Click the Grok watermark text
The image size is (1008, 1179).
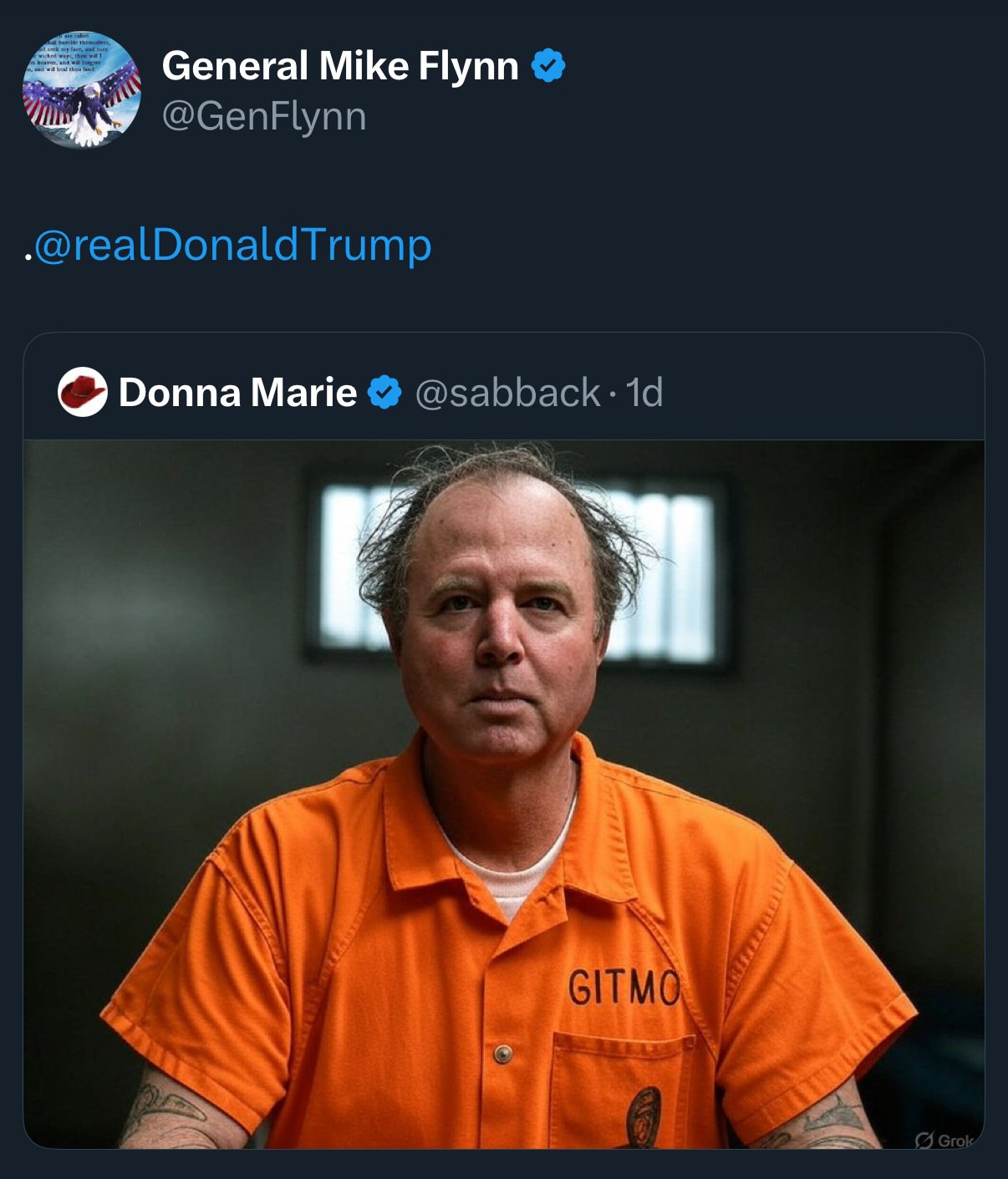tap(955, 1140)
